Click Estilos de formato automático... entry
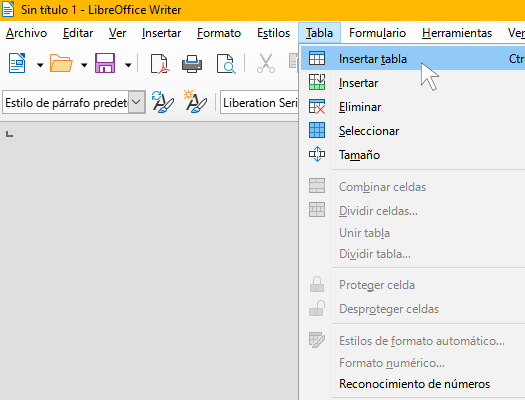This screenshot has width=525, height=400. coord(413,341)
